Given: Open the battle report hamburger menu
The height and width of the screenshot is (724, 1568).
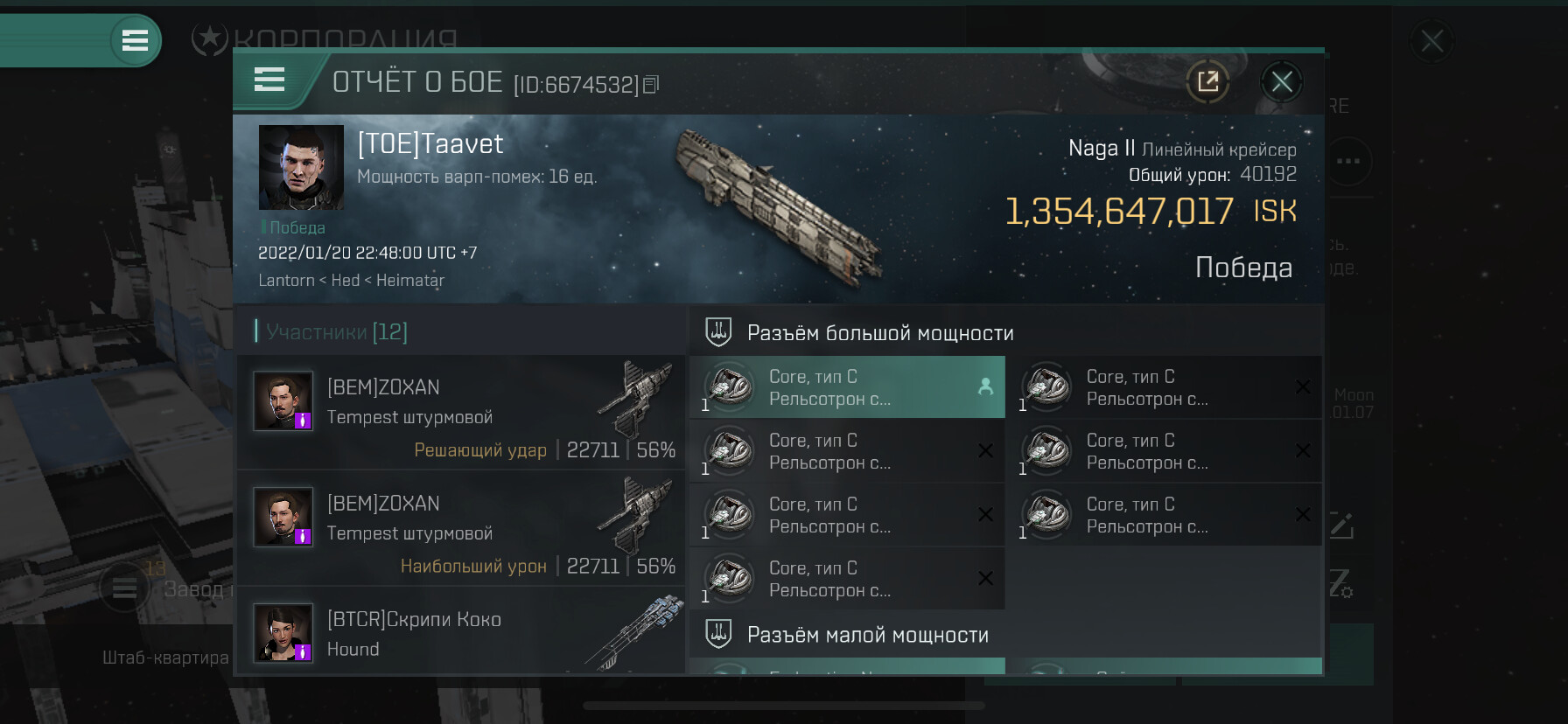Looking at the screenshot, I should [269, 80].
